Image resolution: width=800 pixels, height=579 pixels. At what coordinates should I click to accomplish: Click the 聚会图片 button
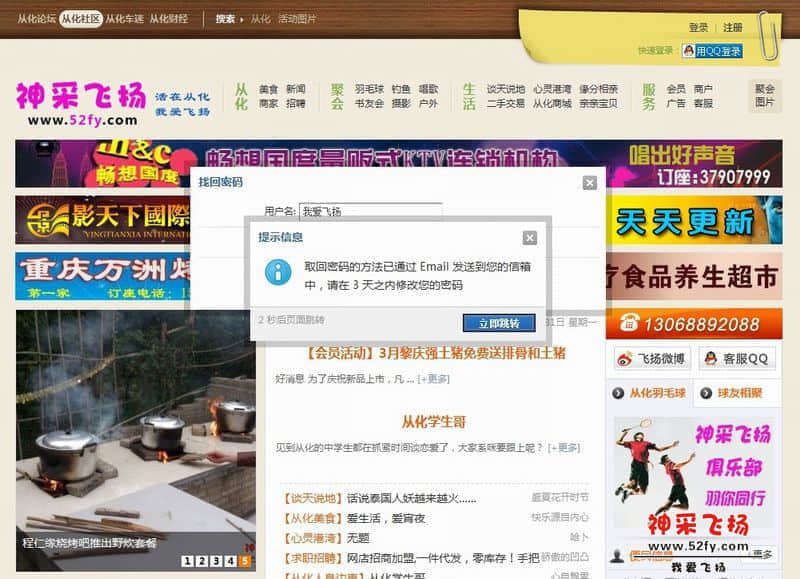[x=764, y=95]
